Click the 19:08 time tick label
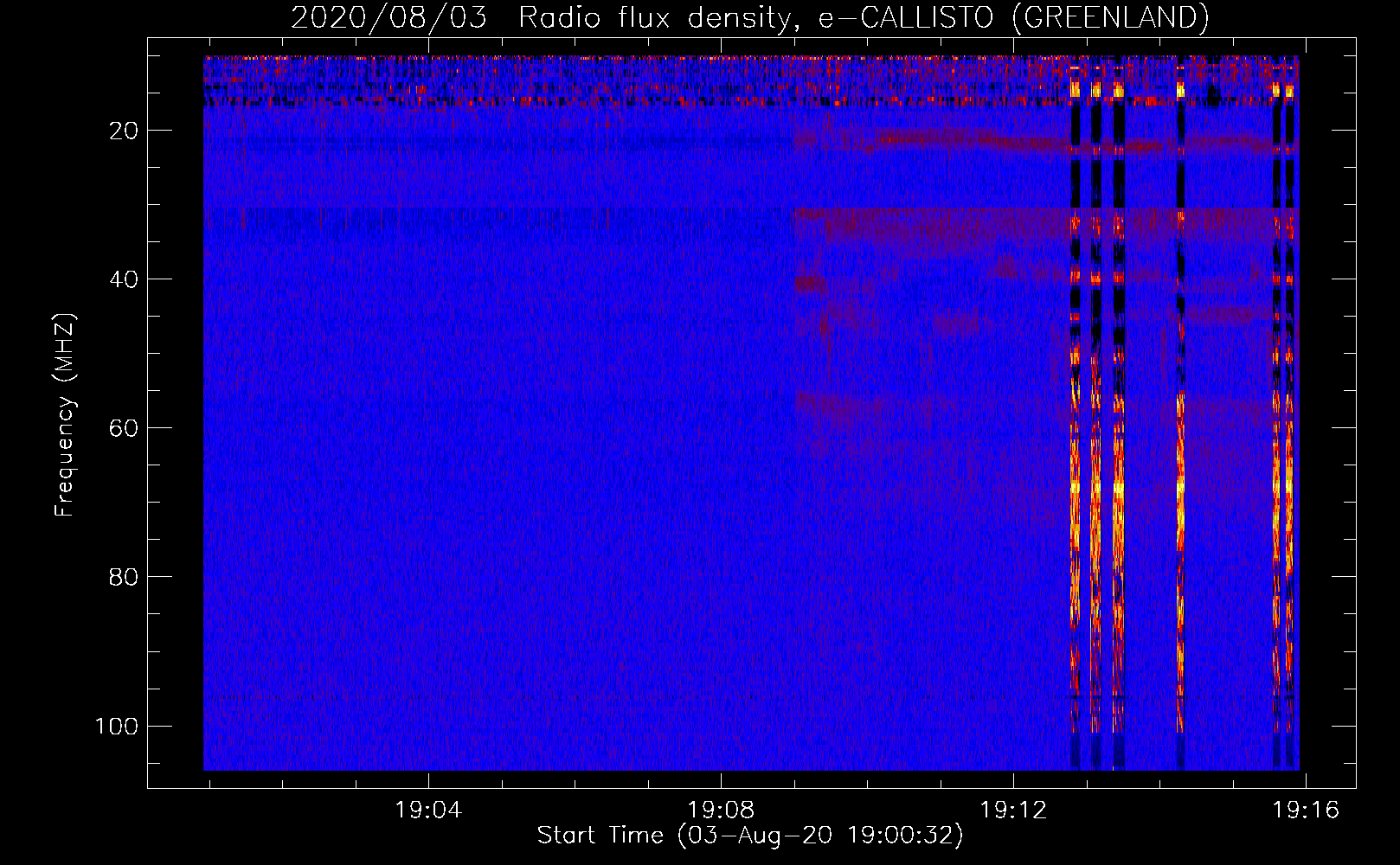1400x865 pixels. pyautogui.click(x=721, y=811)
